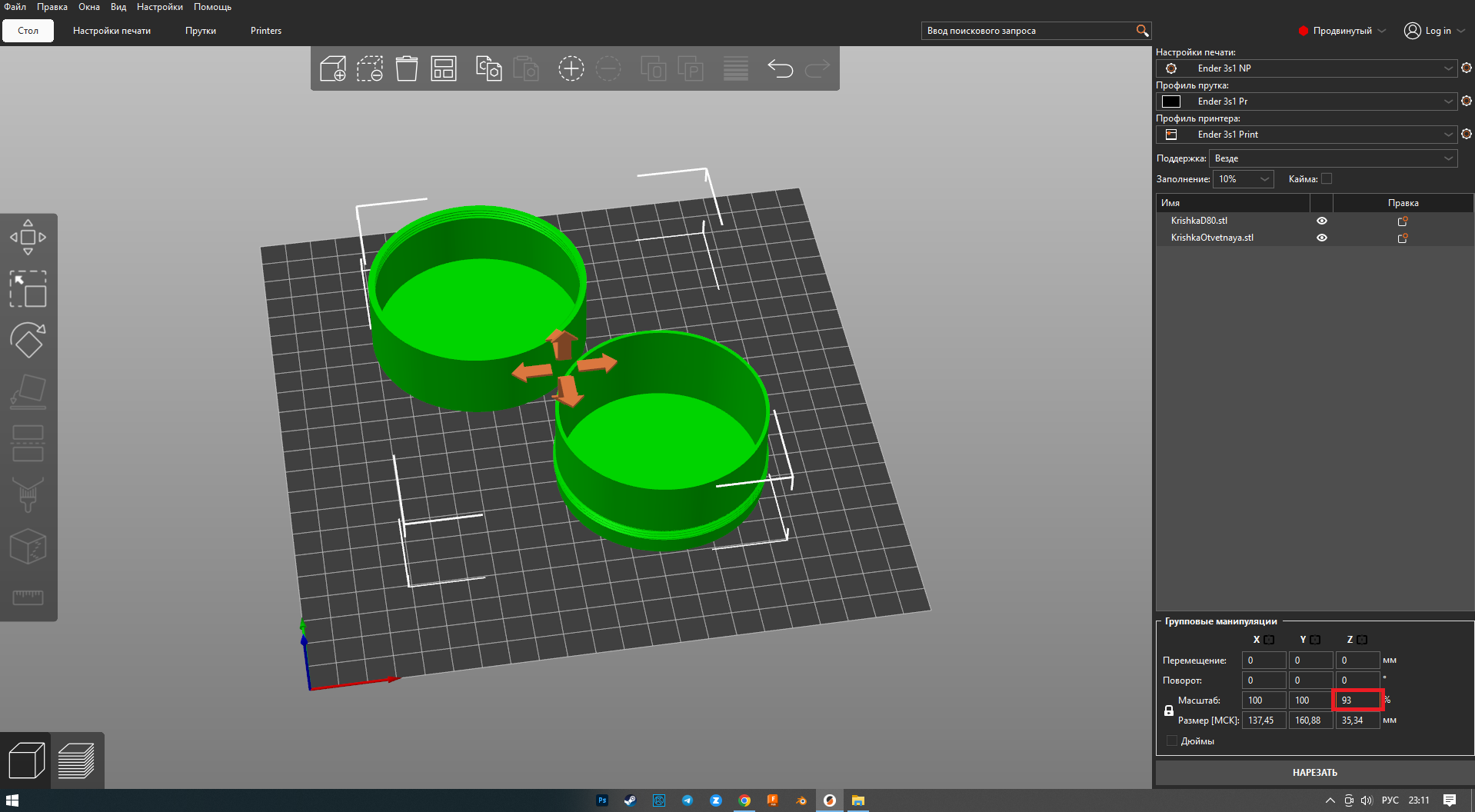
Task: Open the Вид menu
Action: pos(118,7)
